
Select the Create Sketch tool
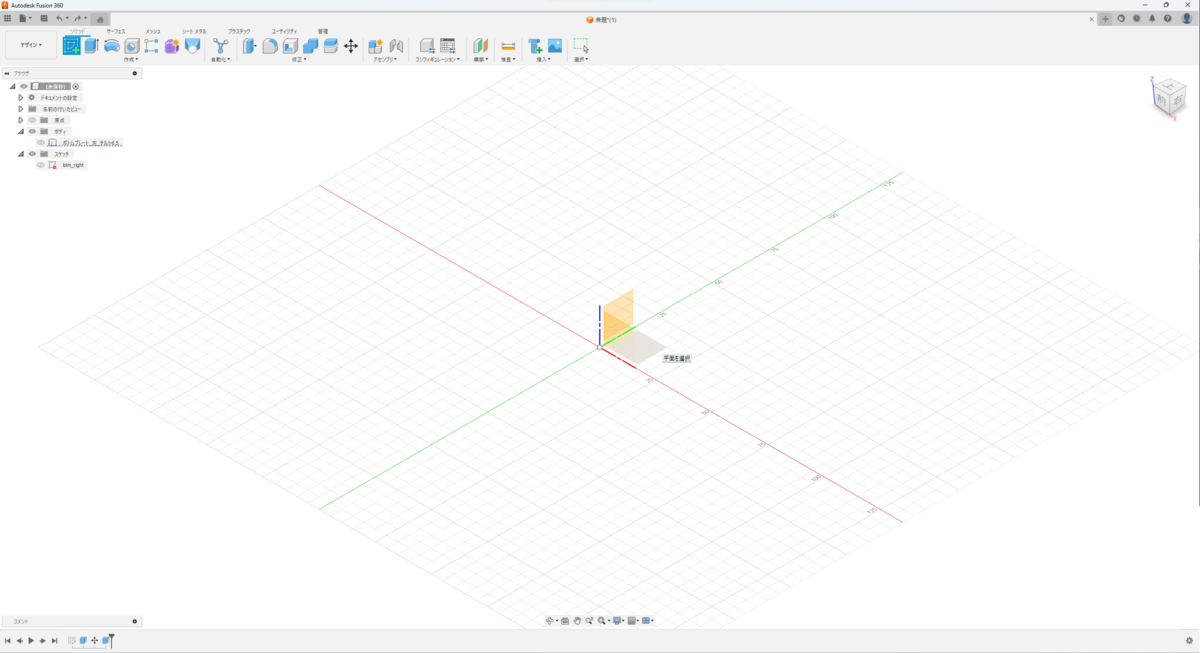coord(72,46)
